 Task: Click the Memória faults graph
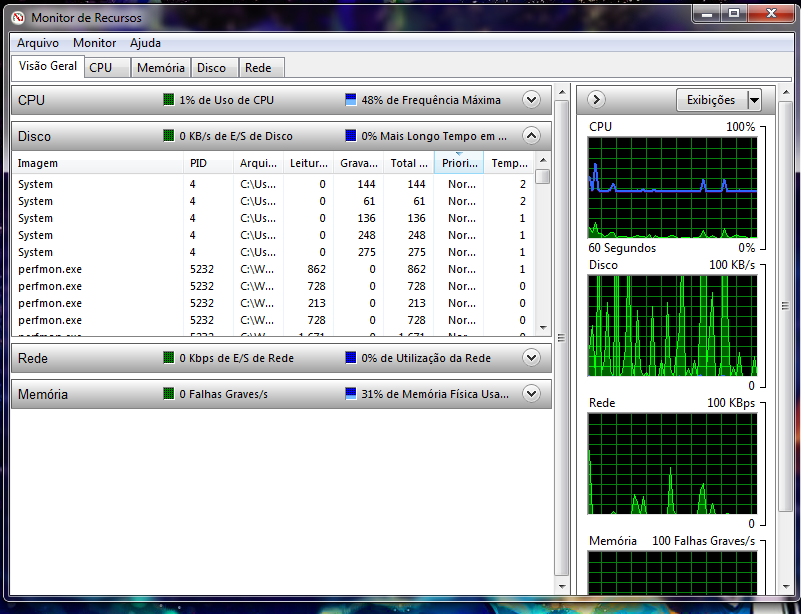pos(672,572)
